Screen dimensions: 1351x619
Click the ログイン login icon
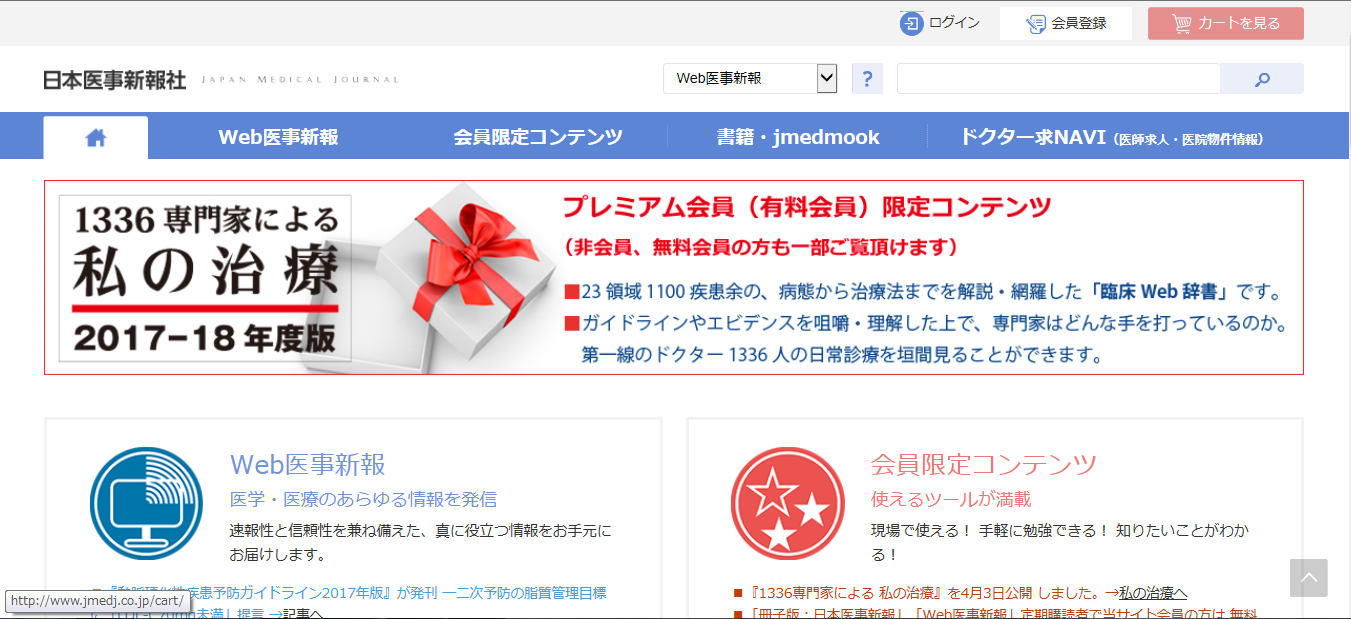tap(911, 23)
